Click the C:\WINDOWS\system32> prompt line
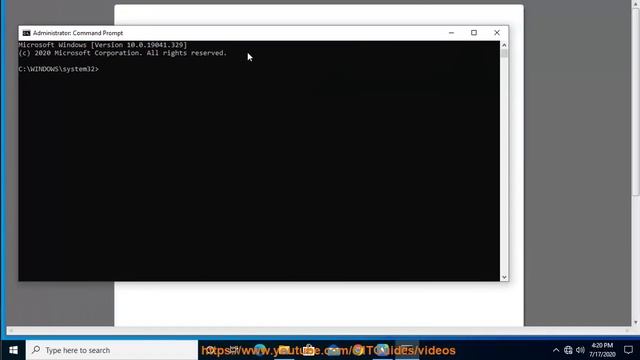The width and height of the screenshot is (640, 360). pyautogui.click(x=58, y=69)
